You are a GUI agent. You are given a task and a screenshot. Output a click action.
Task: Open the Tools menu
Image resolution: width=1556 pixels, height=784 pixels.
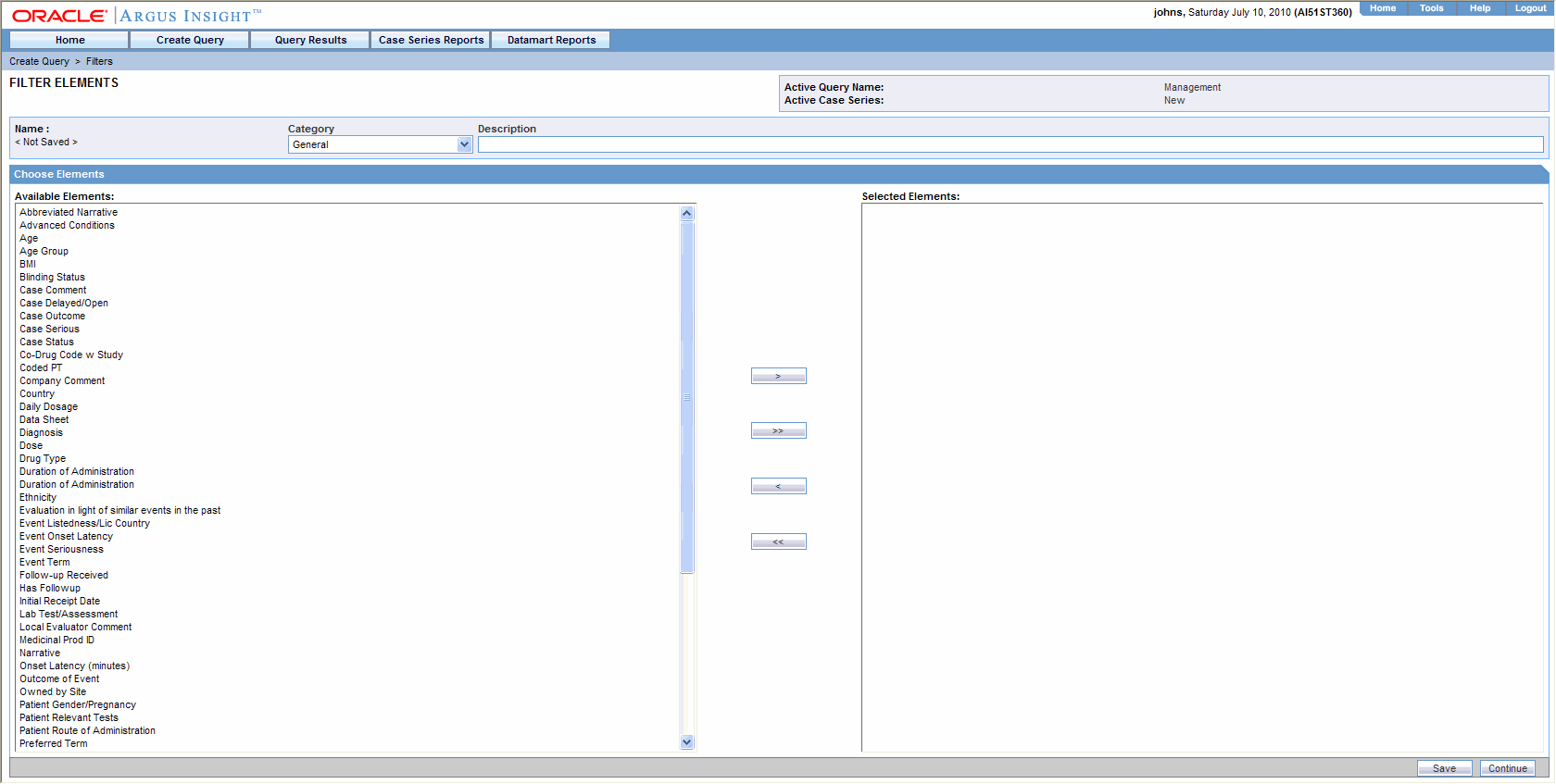click(x=1432, y=8)
